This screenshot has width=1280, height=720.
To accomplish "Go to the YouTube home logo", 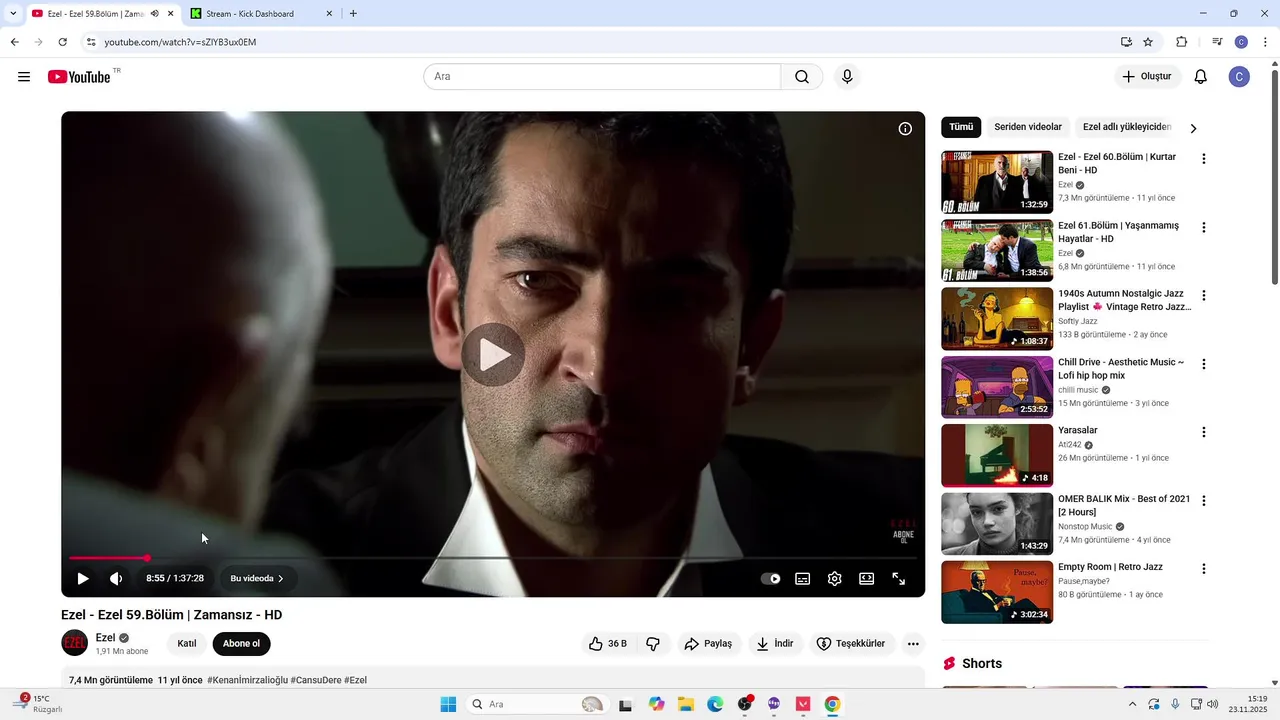I will 79,77.
